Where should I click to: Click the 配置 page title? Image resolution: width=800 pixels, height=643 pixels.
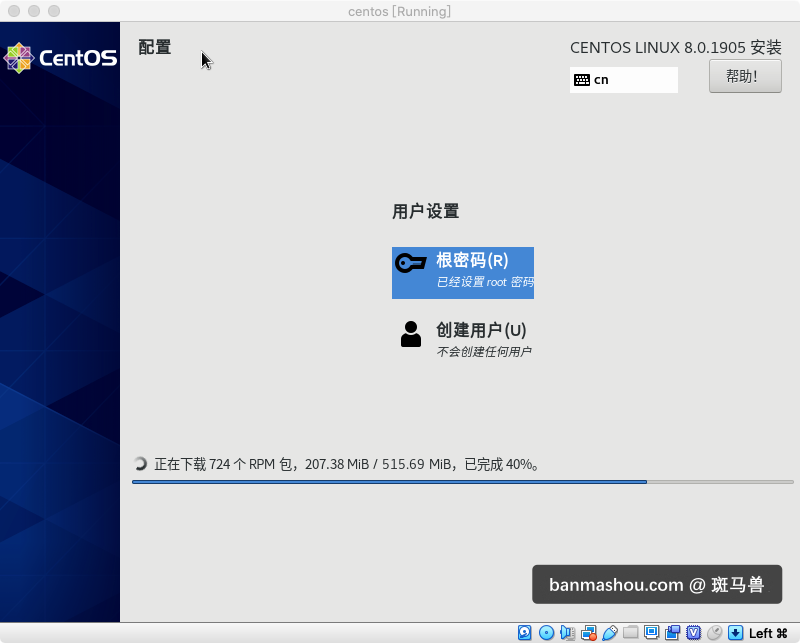(x=155, y=47)
